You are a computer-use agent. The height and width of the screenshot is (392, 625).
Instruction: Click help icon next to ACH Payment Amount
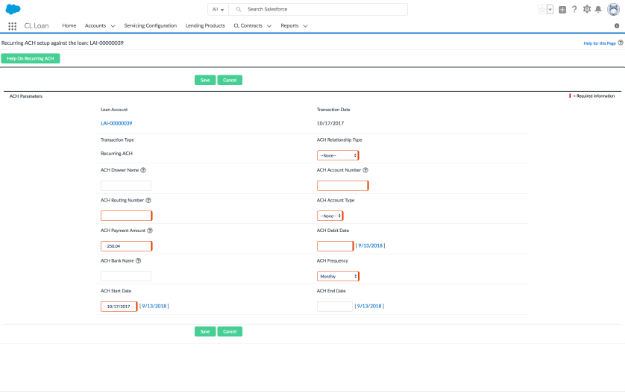point(150,230)
